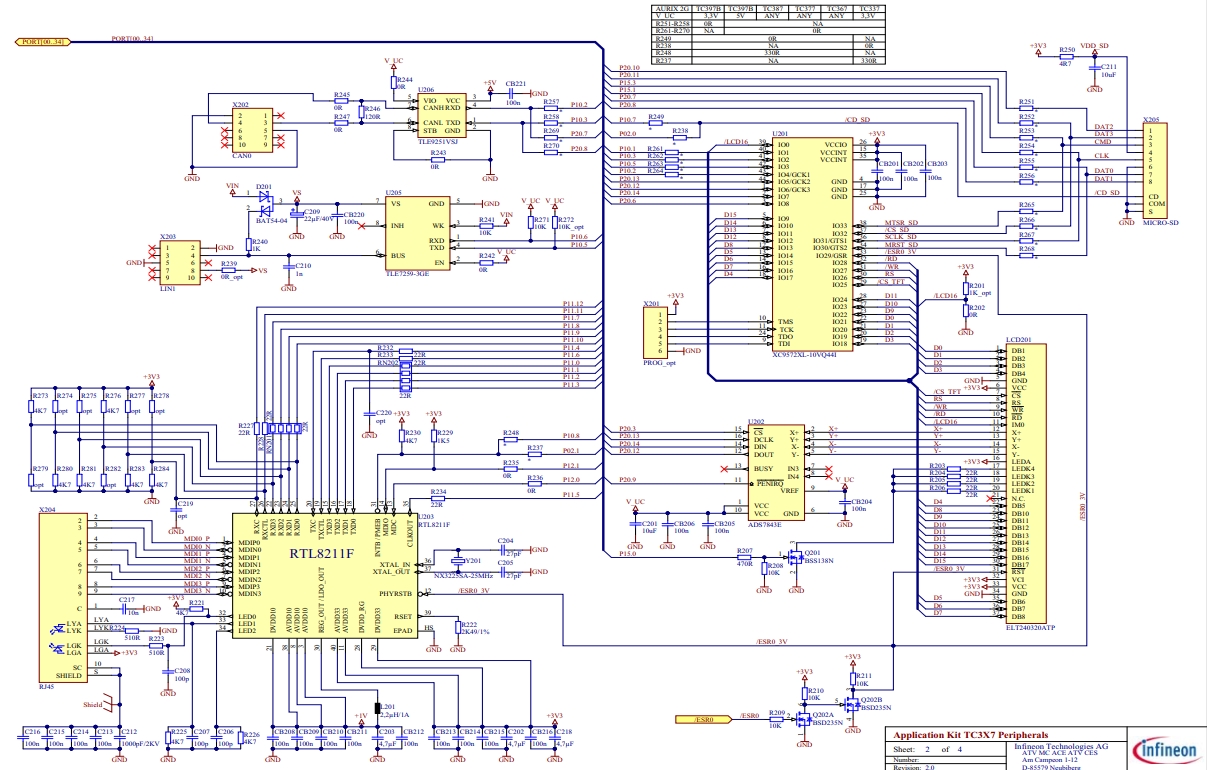Click the X202 connector designator
This screenshot has width=1207, height=770.
(x=240, y=105)
